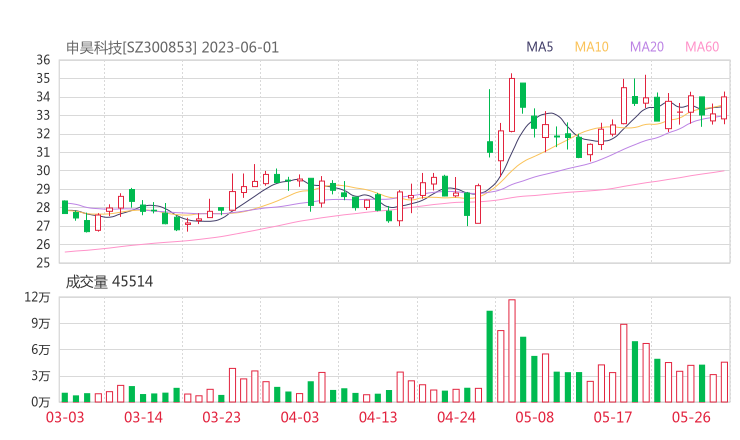Click the 03-14 date axis label
740x440 pixels.
click(143, 417)
